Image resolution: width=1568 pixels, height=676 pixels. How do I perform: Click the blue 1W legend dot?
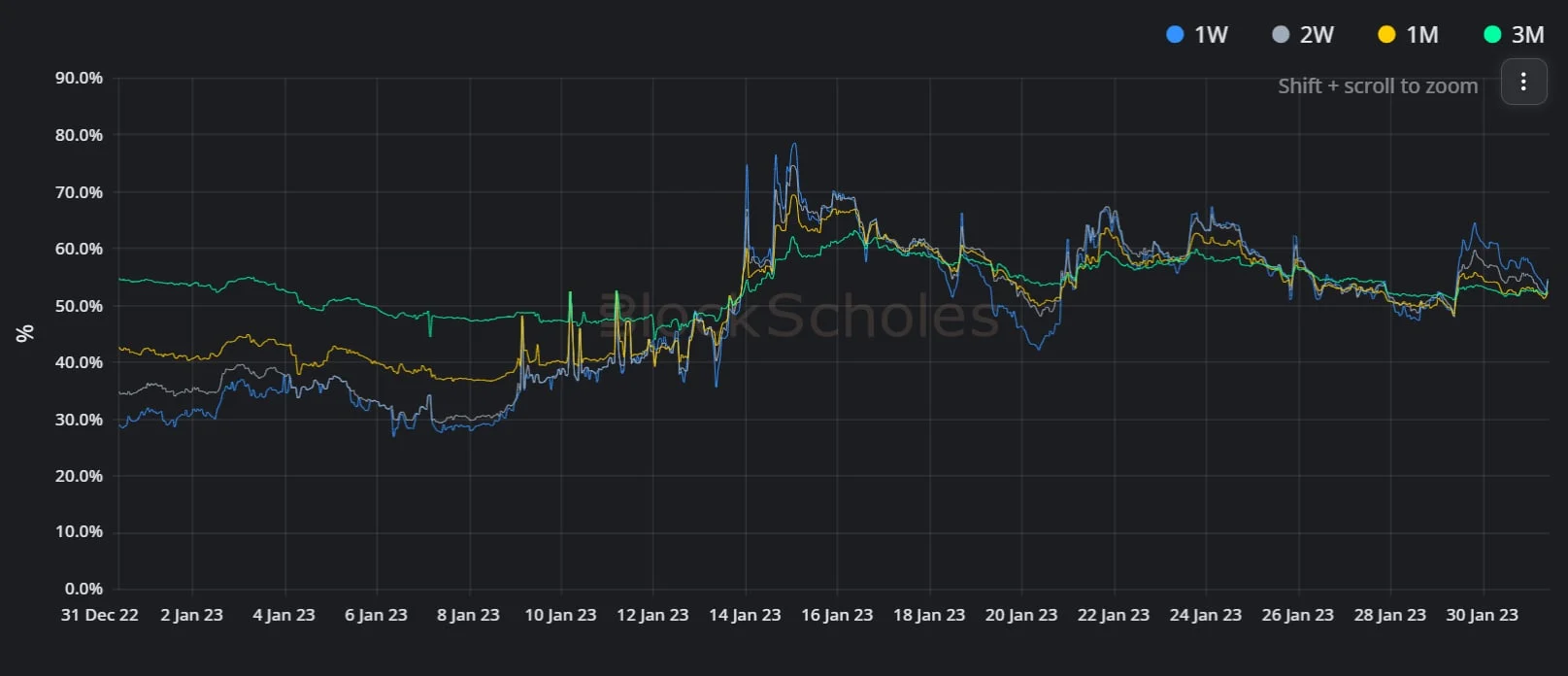(1175, 35)
